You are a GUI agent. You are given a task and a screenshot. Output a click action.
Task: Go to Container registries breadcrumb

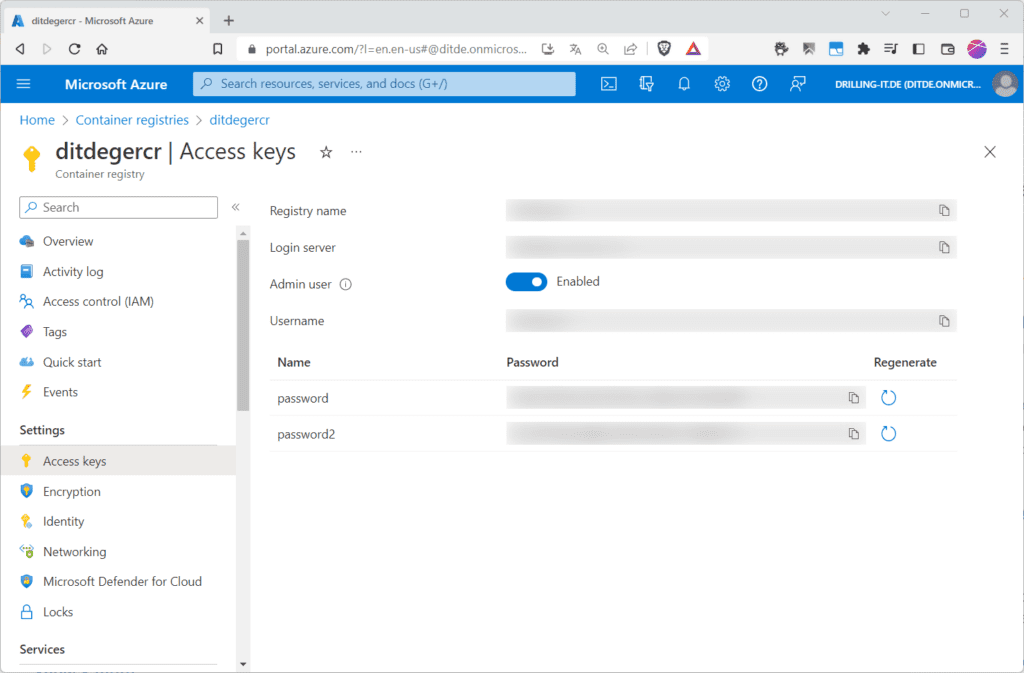click(132, 120)
